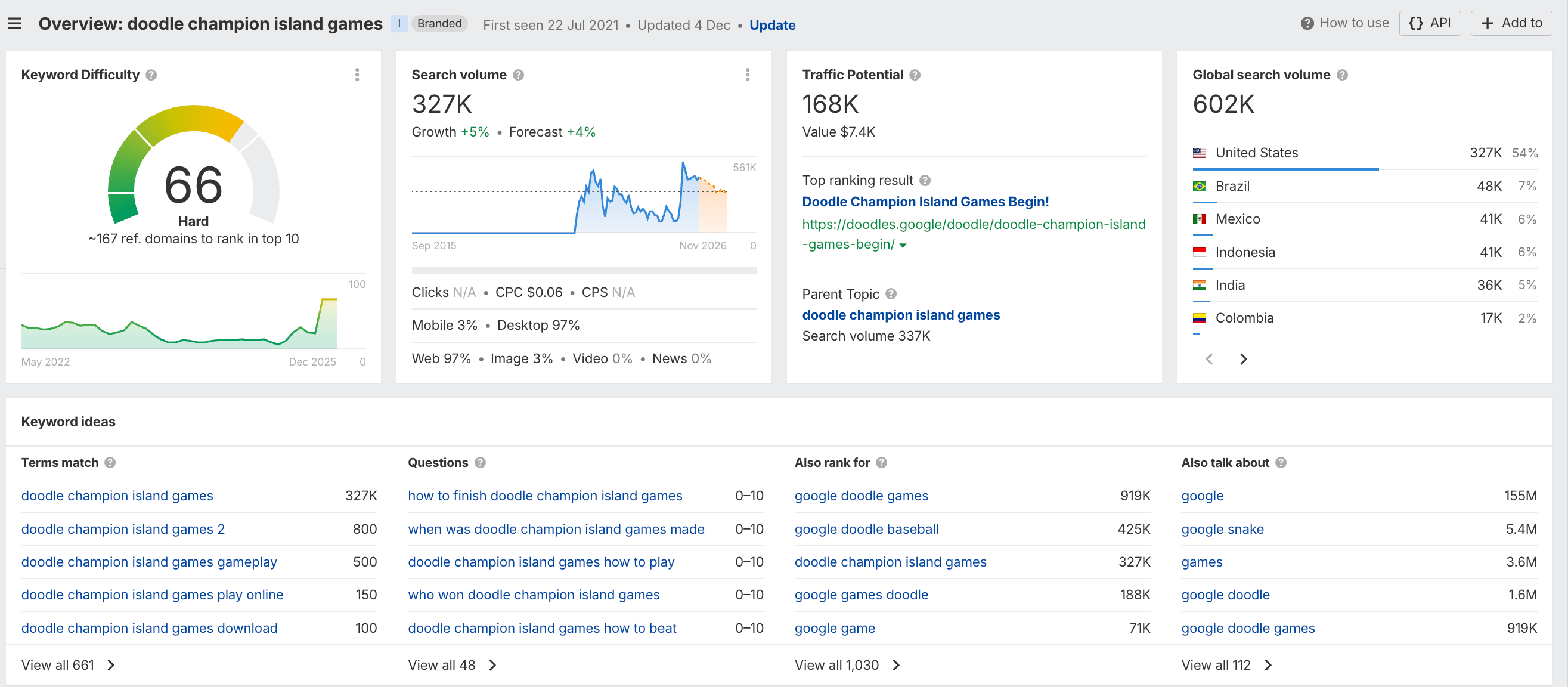This screenshot has height=687, width=1568.
Task: Click the Indonesia flag icon
Action: coord(1200,252)
